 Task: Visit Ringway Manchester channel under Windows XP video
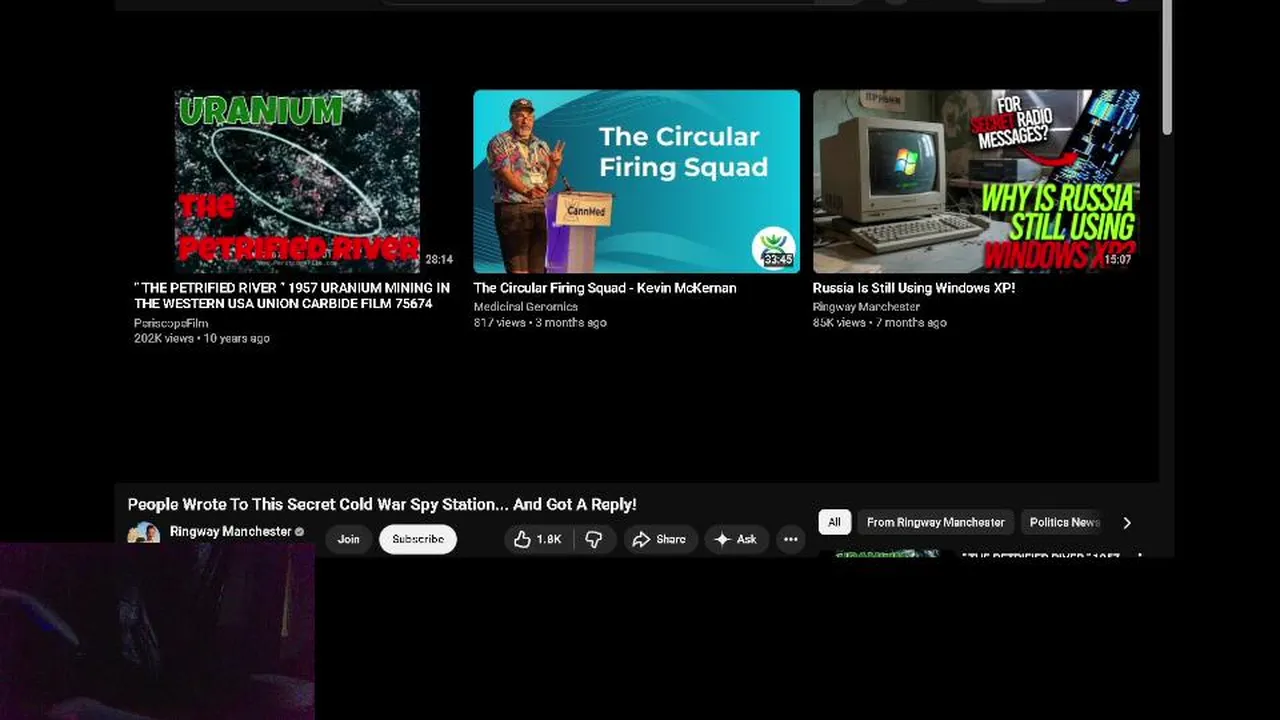tap(866, 307)
